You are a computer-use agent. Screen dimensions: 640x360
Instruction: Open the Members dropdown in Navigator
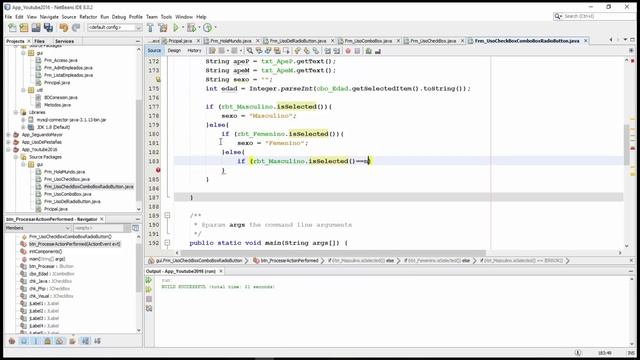tap(38, 228)
